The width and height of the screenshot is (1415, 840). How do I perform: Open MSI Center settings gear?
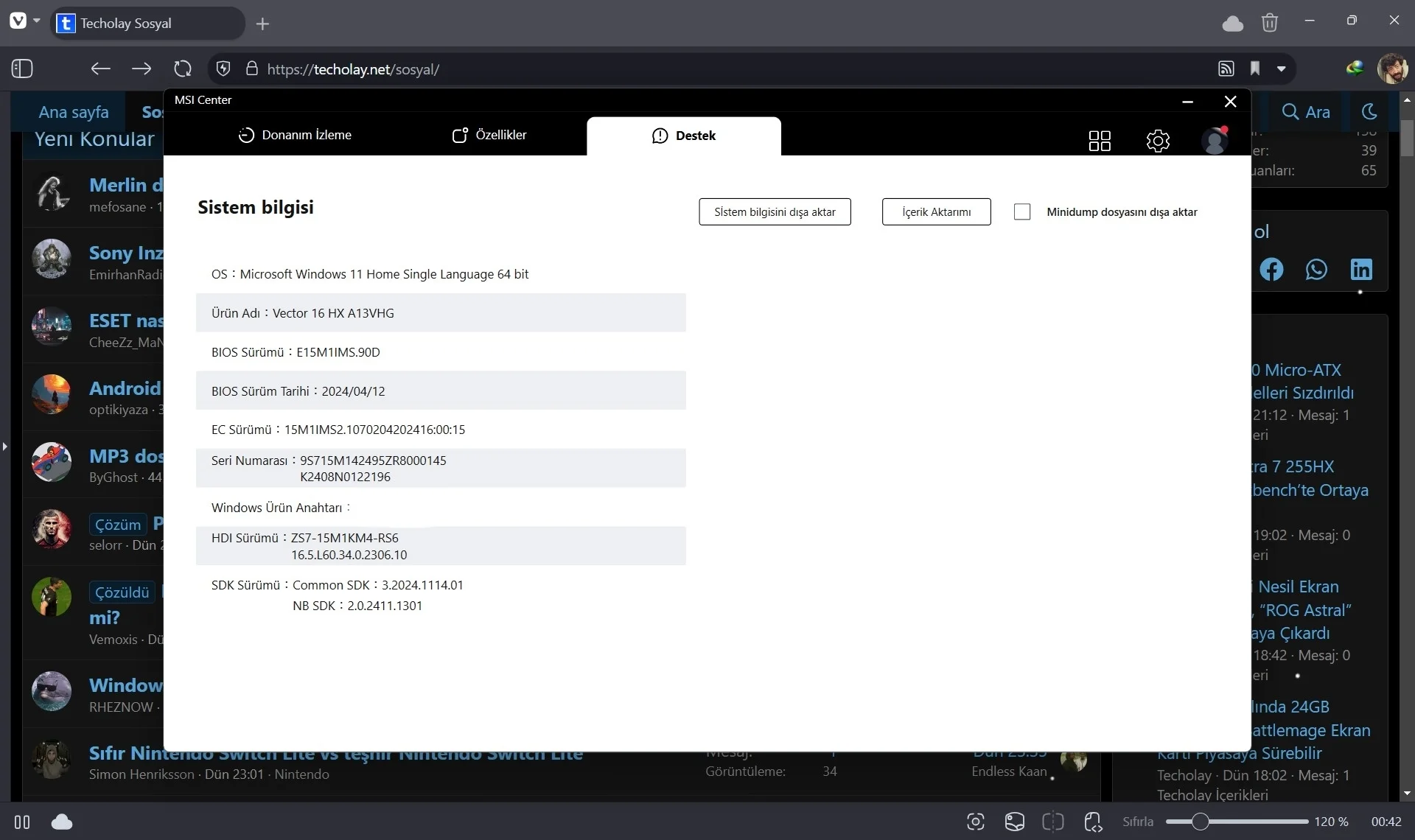point(1158,141)
